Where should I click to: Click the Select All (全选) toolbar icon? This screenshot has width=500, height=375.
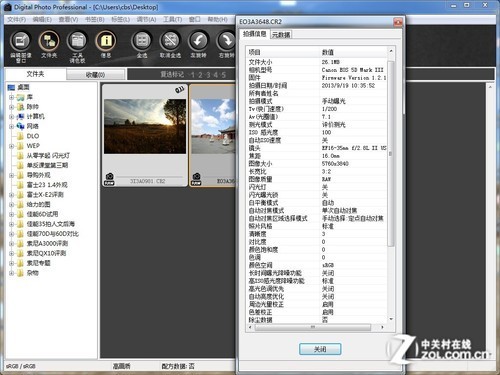[142, 41]
